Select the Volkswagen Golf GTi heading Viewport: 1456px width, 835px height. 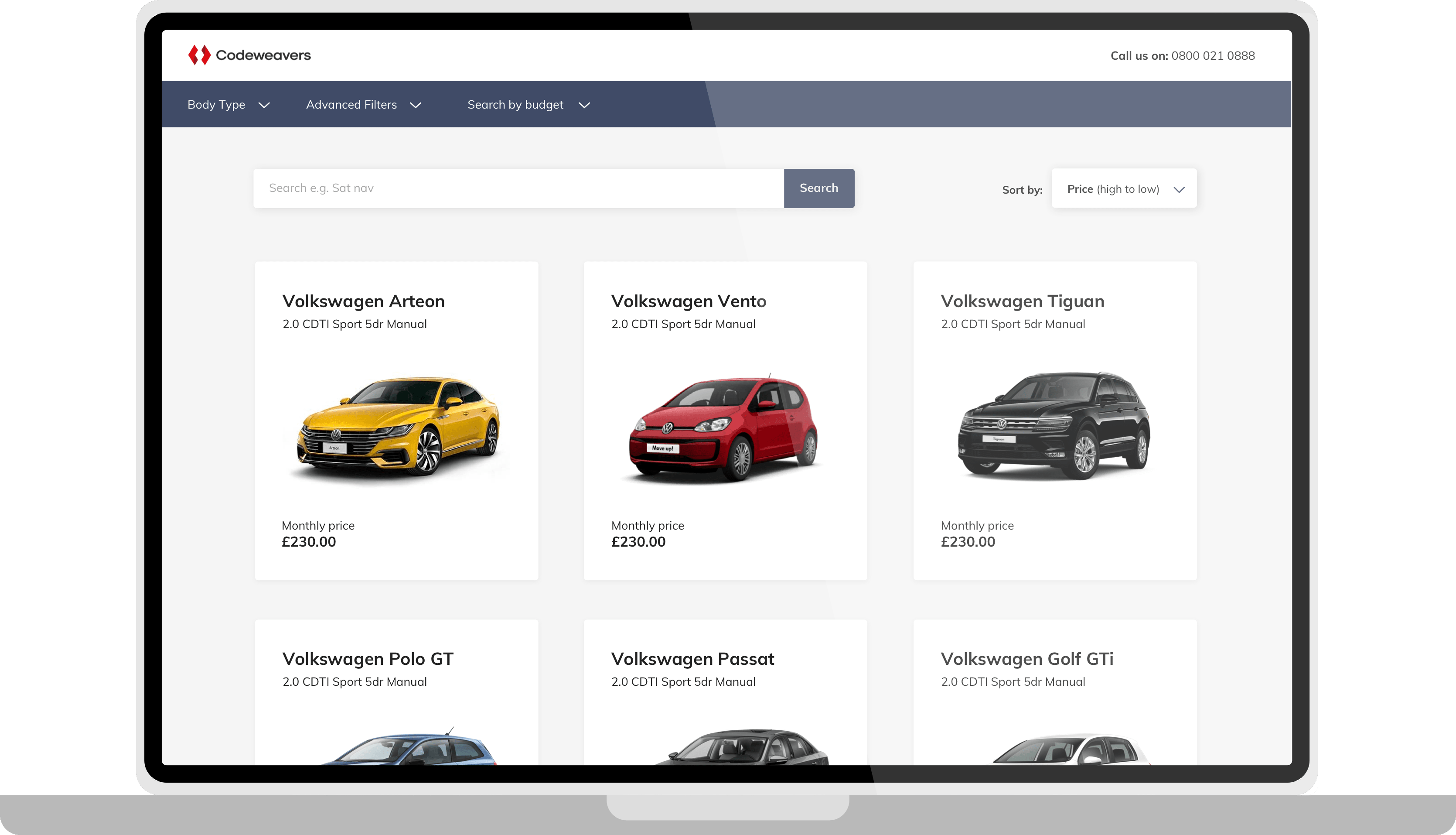1026,659
